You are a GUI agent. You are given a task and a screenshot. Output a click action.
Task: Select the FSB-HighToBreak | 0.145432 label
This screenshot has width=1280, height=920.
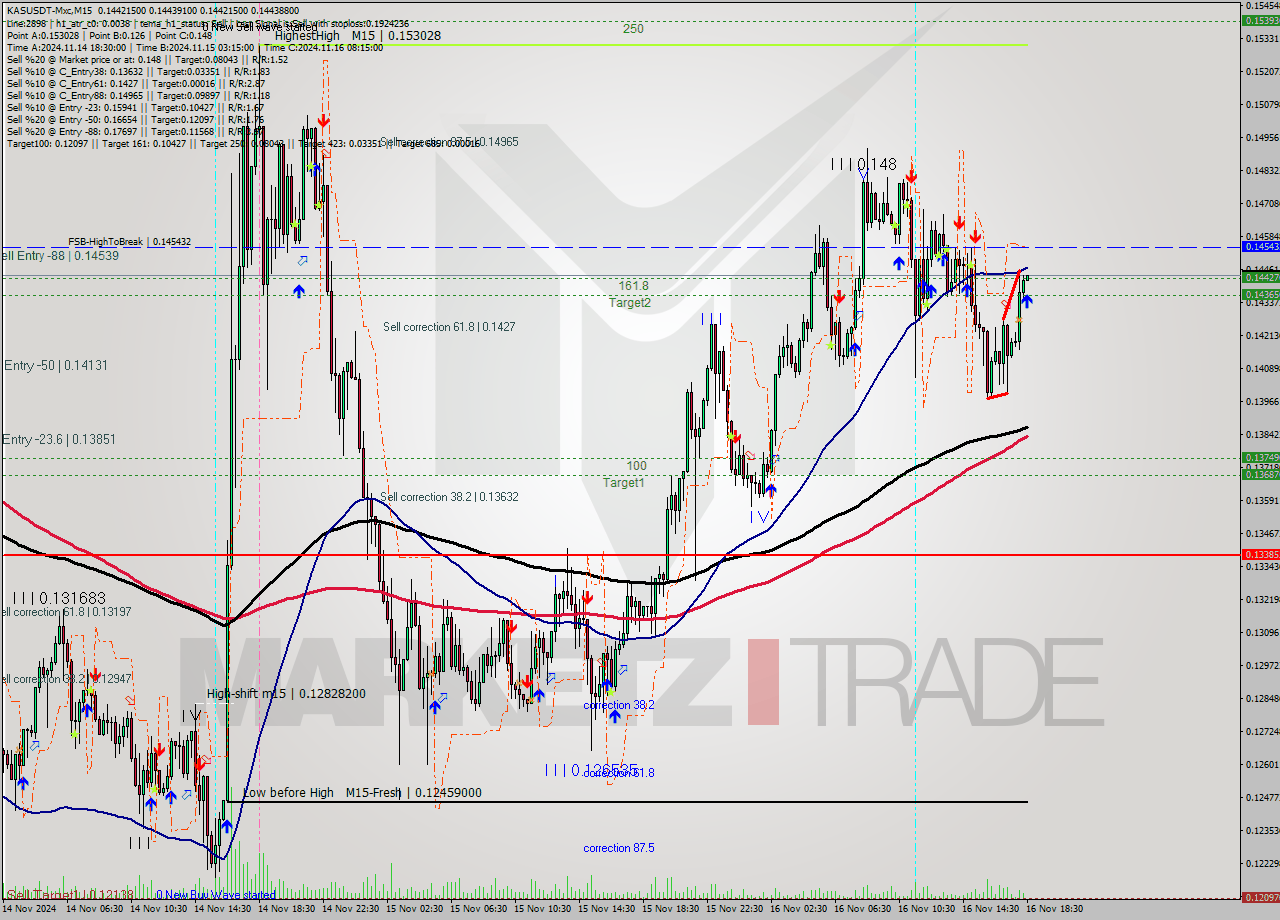pyautogui.click(x=129, y=242)
